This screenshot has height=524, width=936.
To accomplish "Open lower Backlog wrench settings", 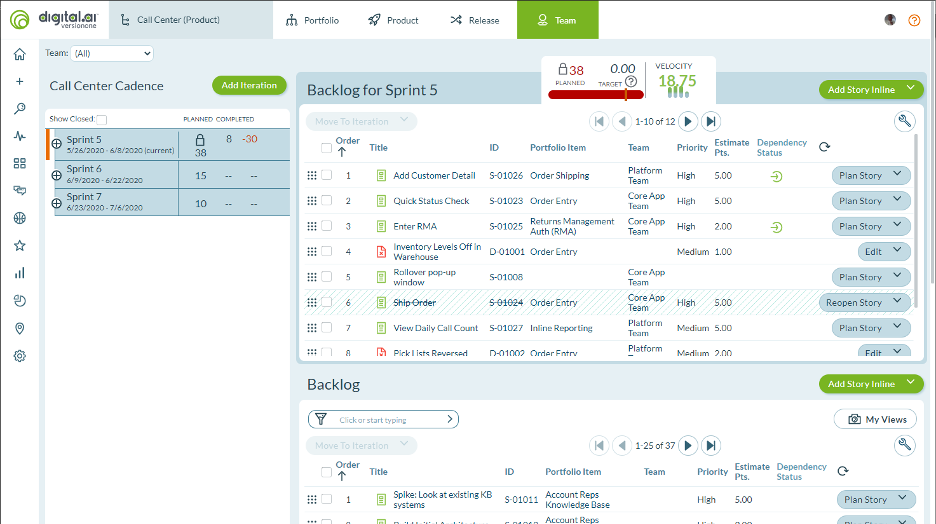I will (905, 445).
